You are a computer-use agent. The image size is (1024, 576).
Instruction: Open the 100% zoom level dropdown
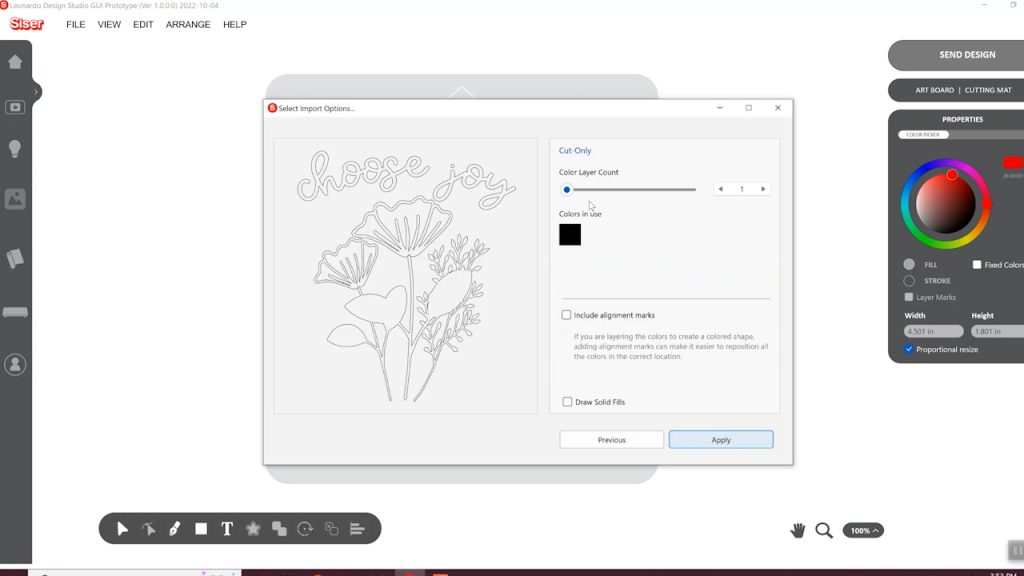tap(863, 530)
